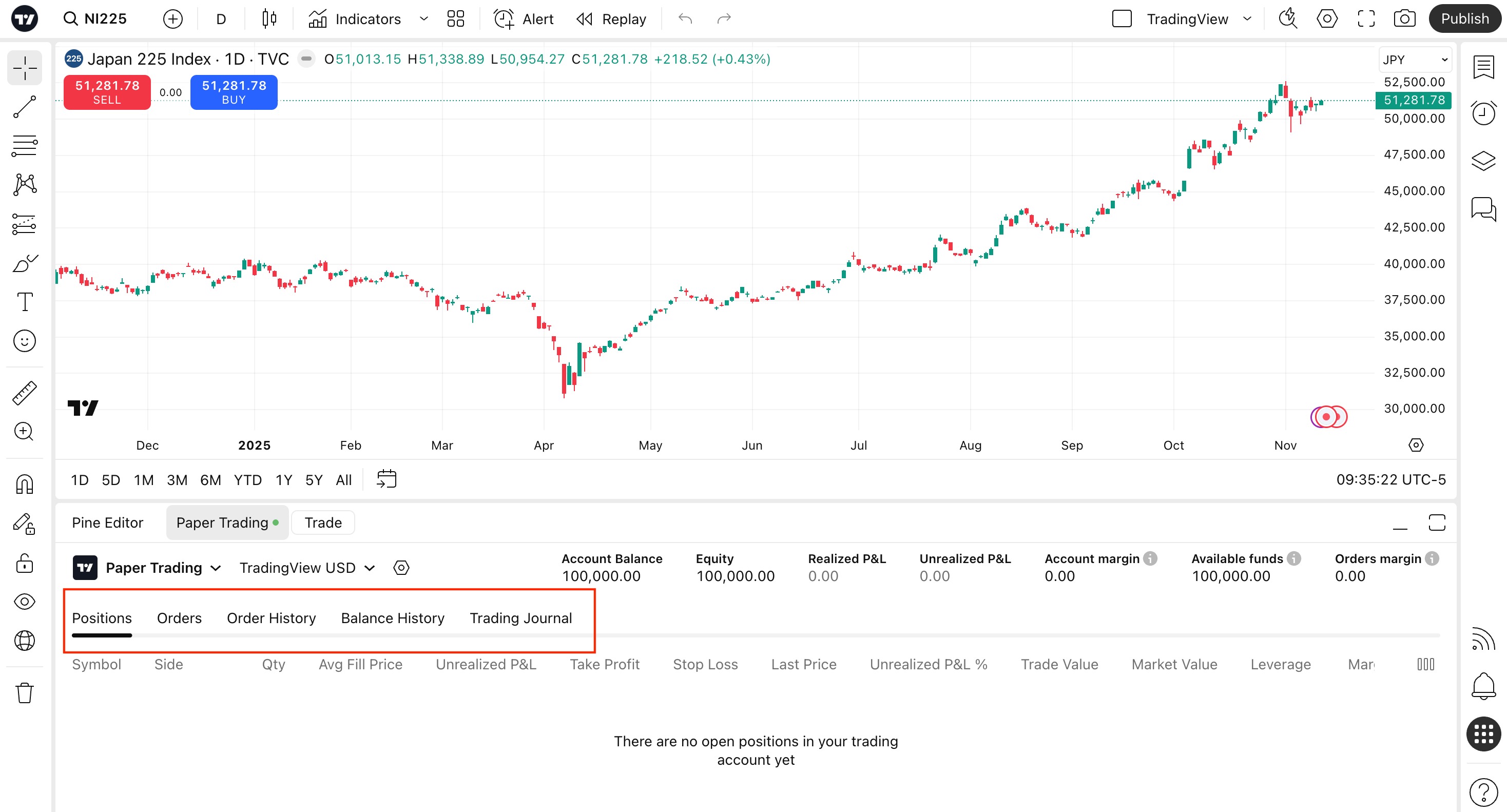Toggle magnet mode on
Screen dimensions: 1507x812
tap(25, 485)
